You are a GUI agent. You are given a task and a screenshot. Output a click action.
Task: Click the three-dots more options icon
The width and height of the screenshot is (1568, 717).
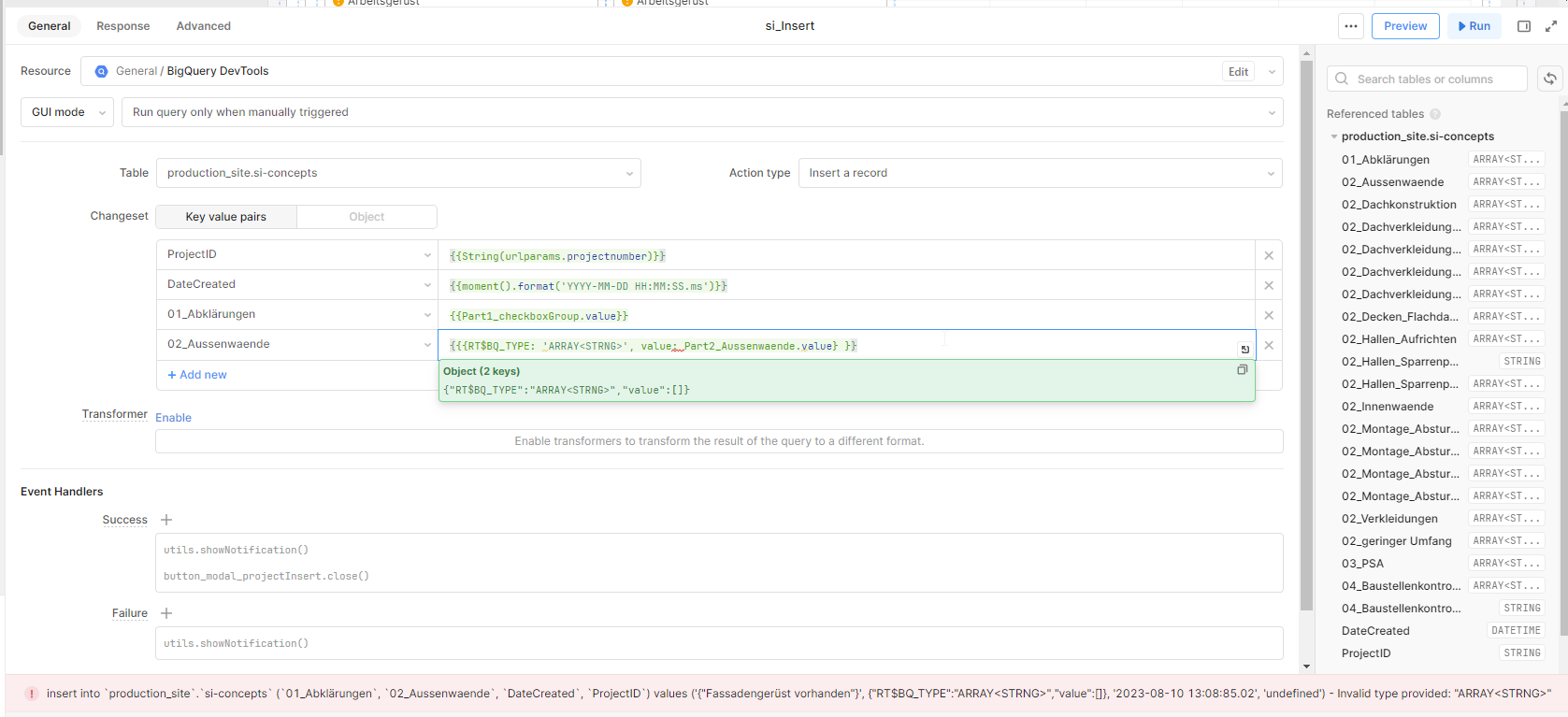1350,26
